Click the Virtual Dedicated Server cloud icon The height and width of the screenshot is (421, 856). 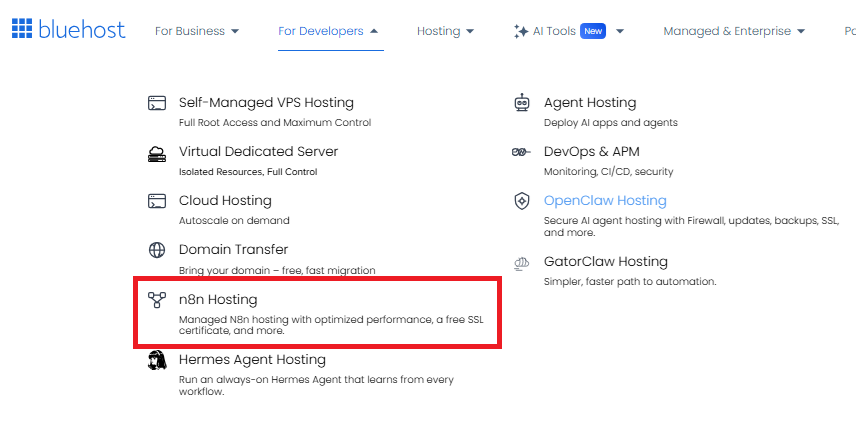(x=157, y=153)
